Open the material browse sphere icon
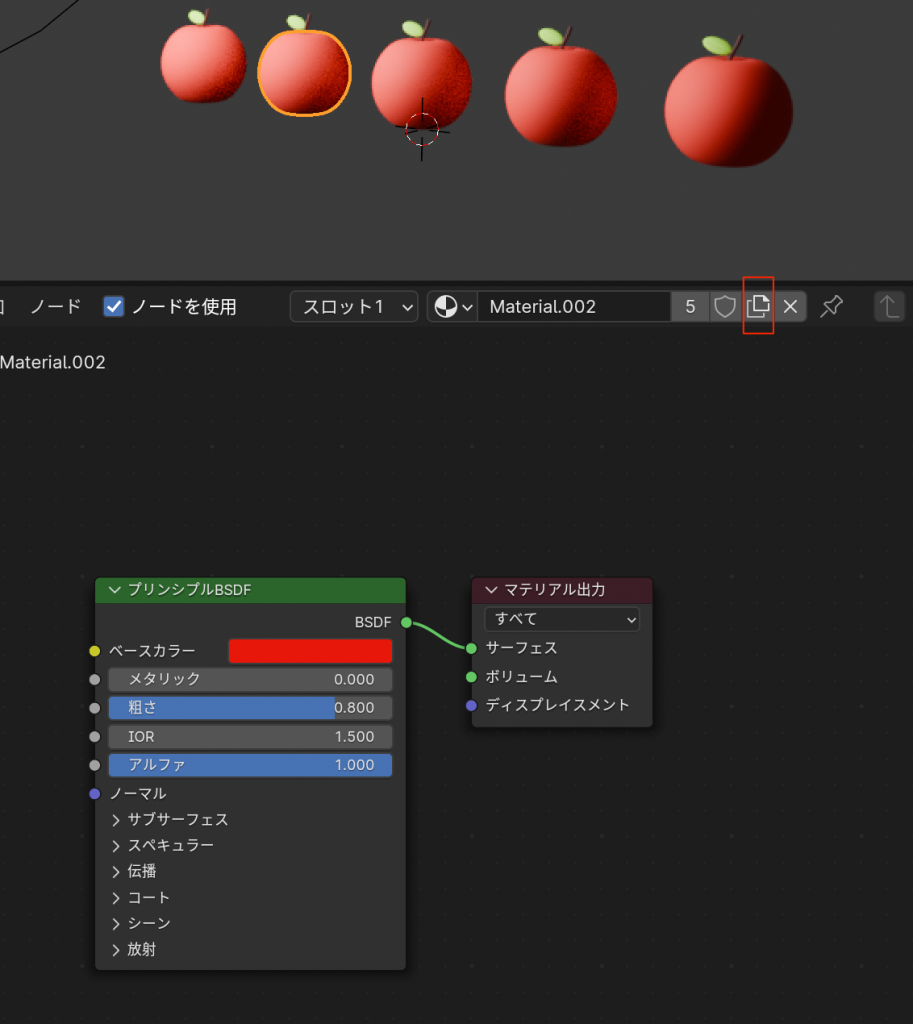This screenshot has width=913, height=1024. click(x=452, y=307)
